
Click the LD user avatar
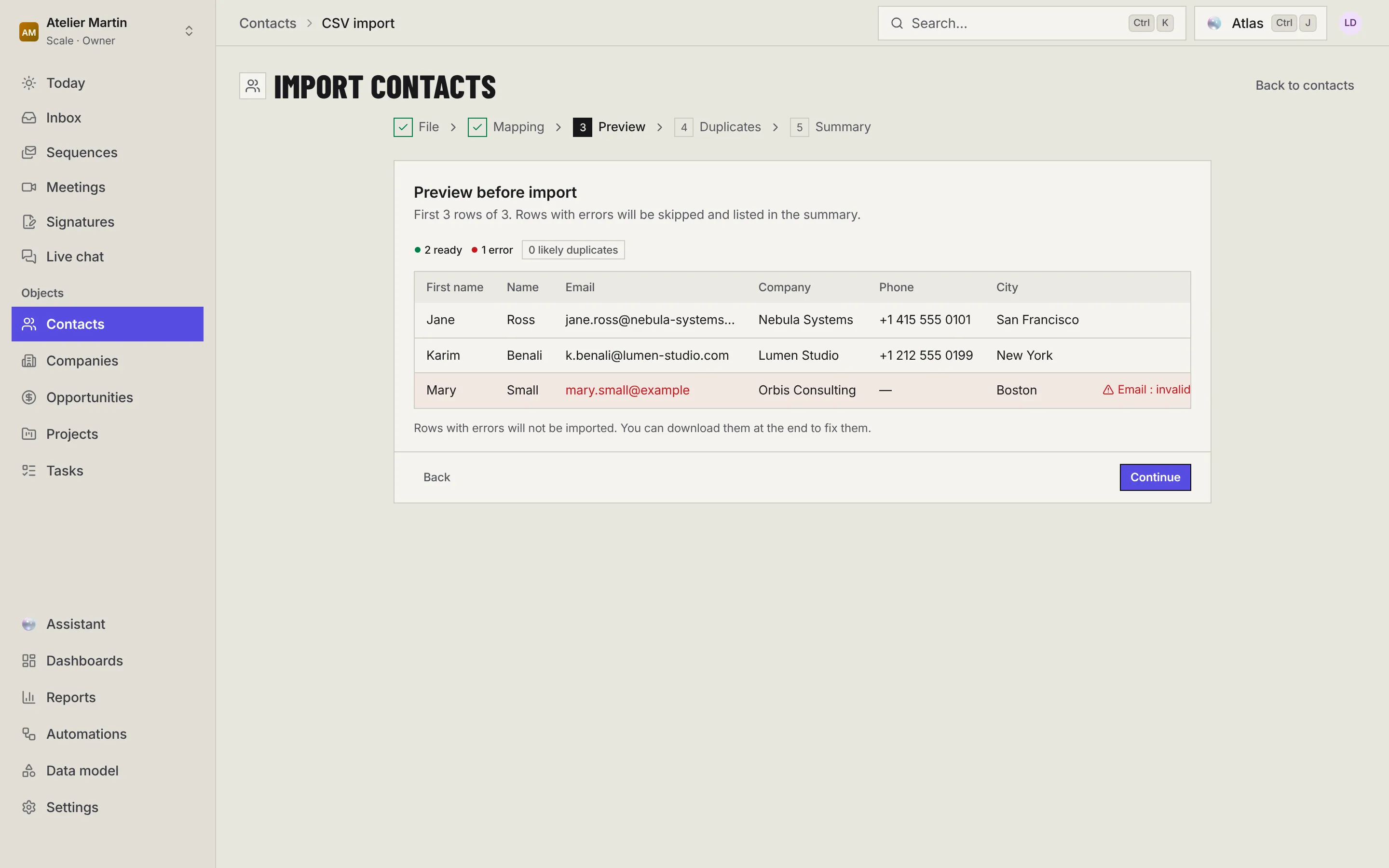tap(1350, 23)
